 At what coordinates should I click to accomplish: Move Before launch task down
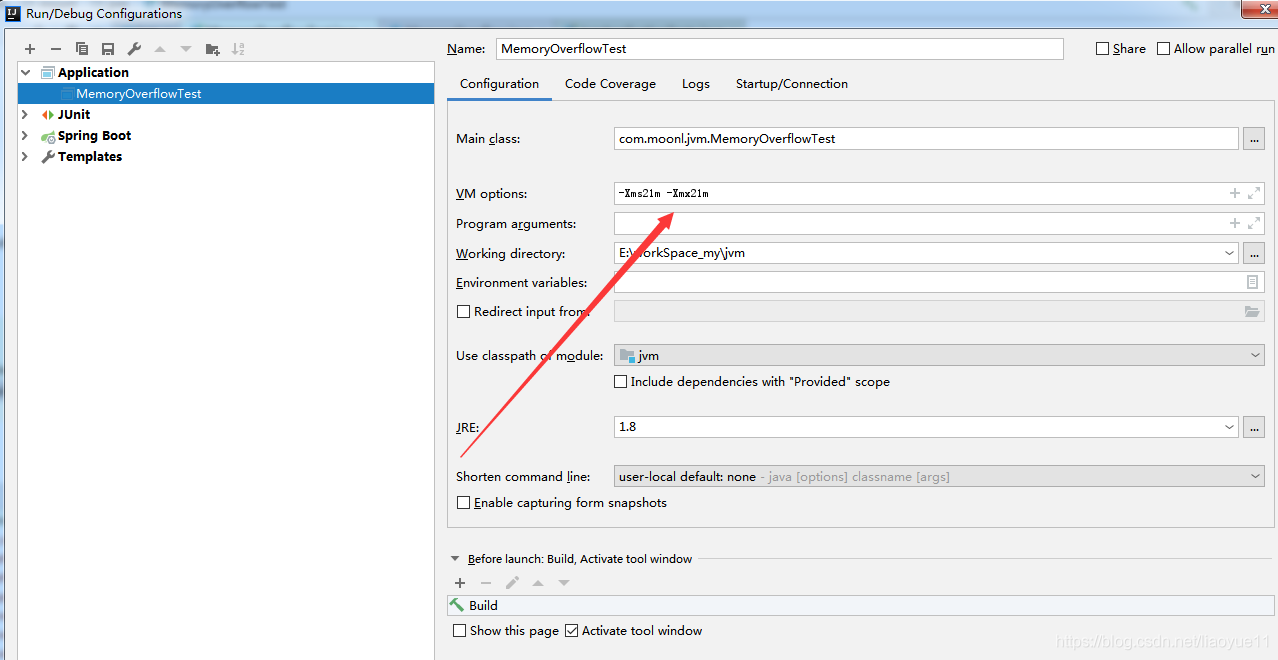coord(564,583)
